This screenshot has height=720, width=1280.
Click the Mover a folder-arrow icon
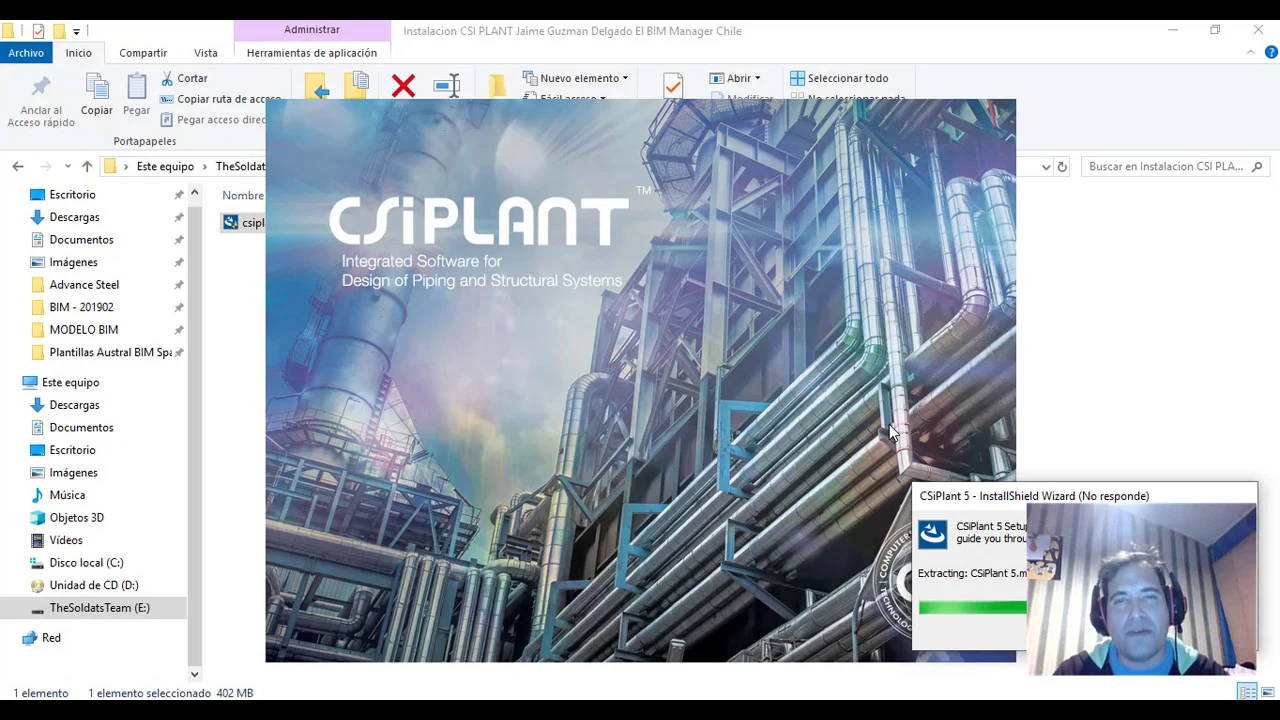316,87
